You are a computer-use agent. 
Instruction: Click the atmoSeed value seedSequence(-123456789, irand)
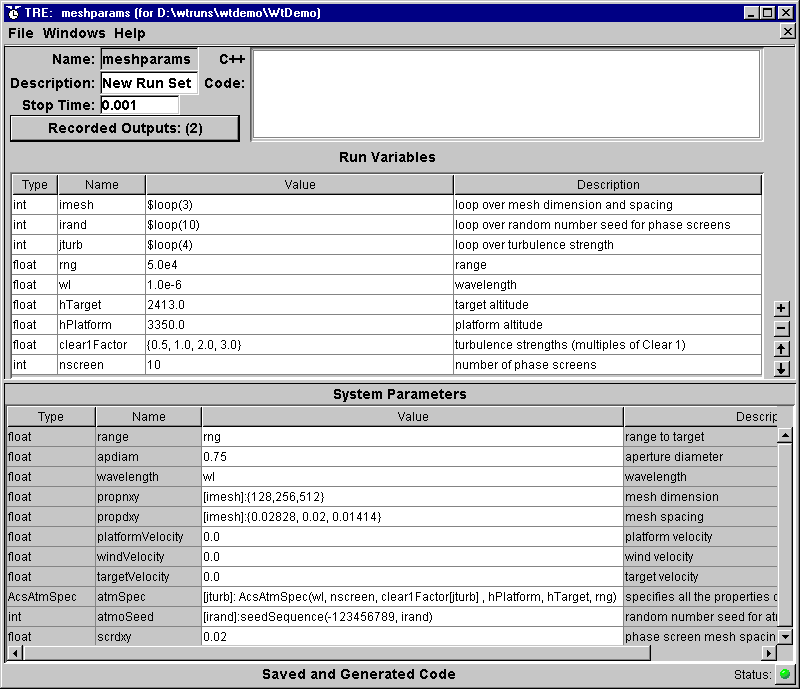pyautogui.click(x=412, y=617)
